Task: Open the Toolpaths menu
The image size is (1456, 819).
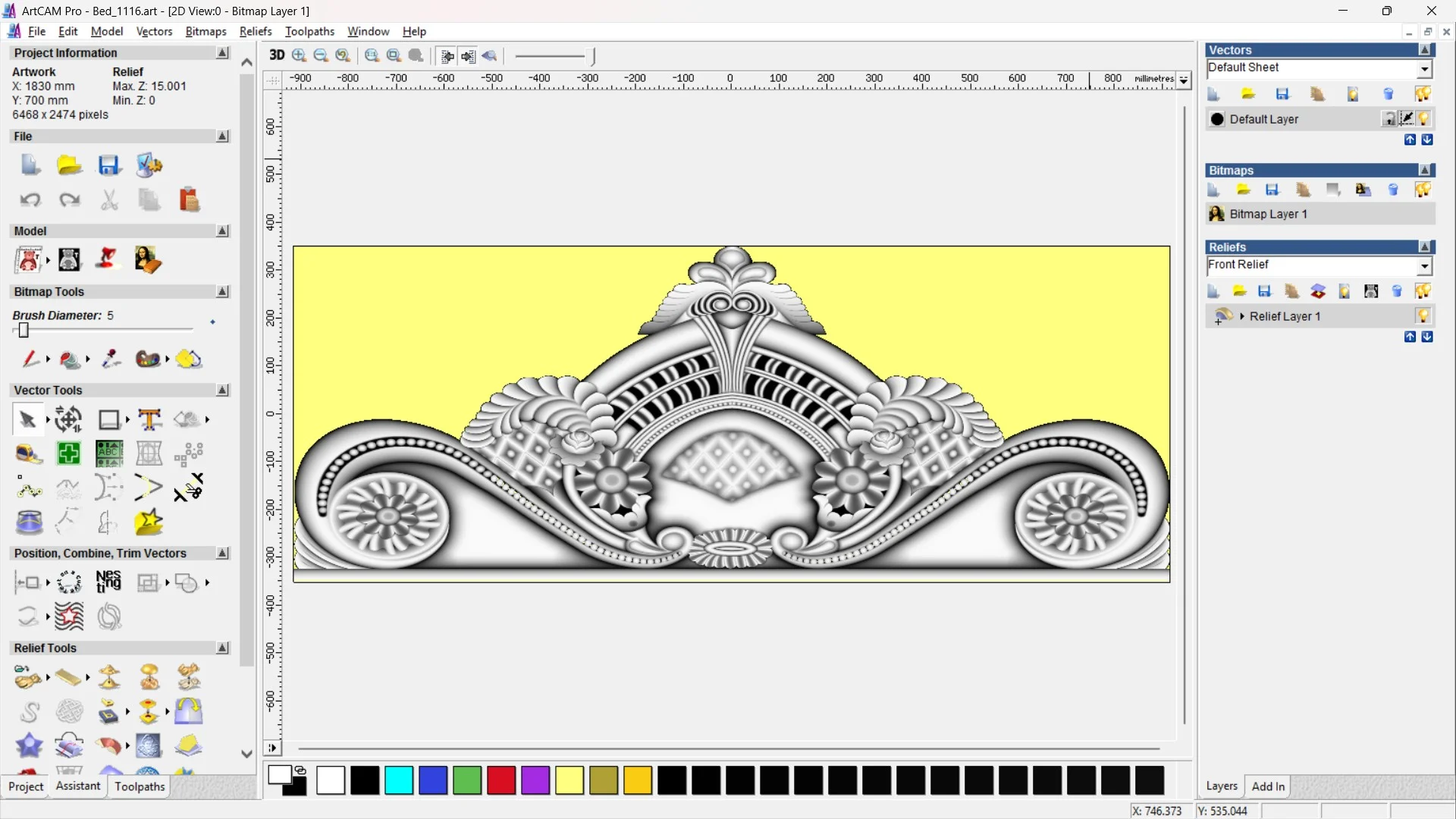Action: point(309,31)
